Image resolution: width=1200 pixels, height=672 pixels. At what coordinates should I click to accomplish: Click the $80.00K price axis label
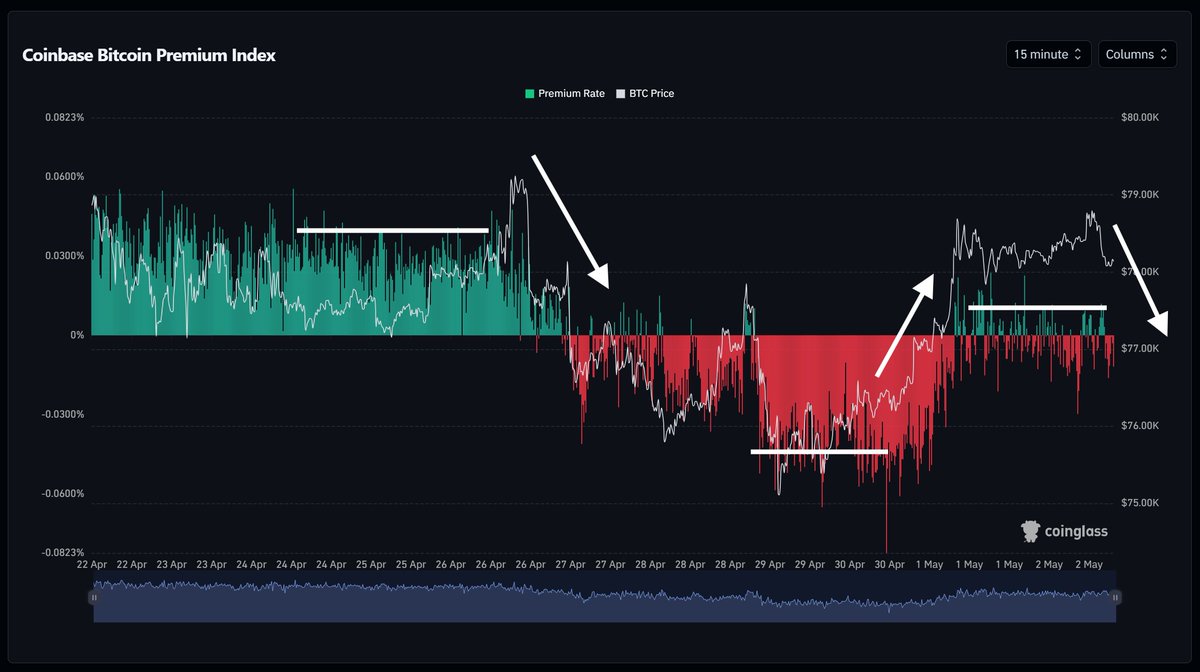(1140, 117)
